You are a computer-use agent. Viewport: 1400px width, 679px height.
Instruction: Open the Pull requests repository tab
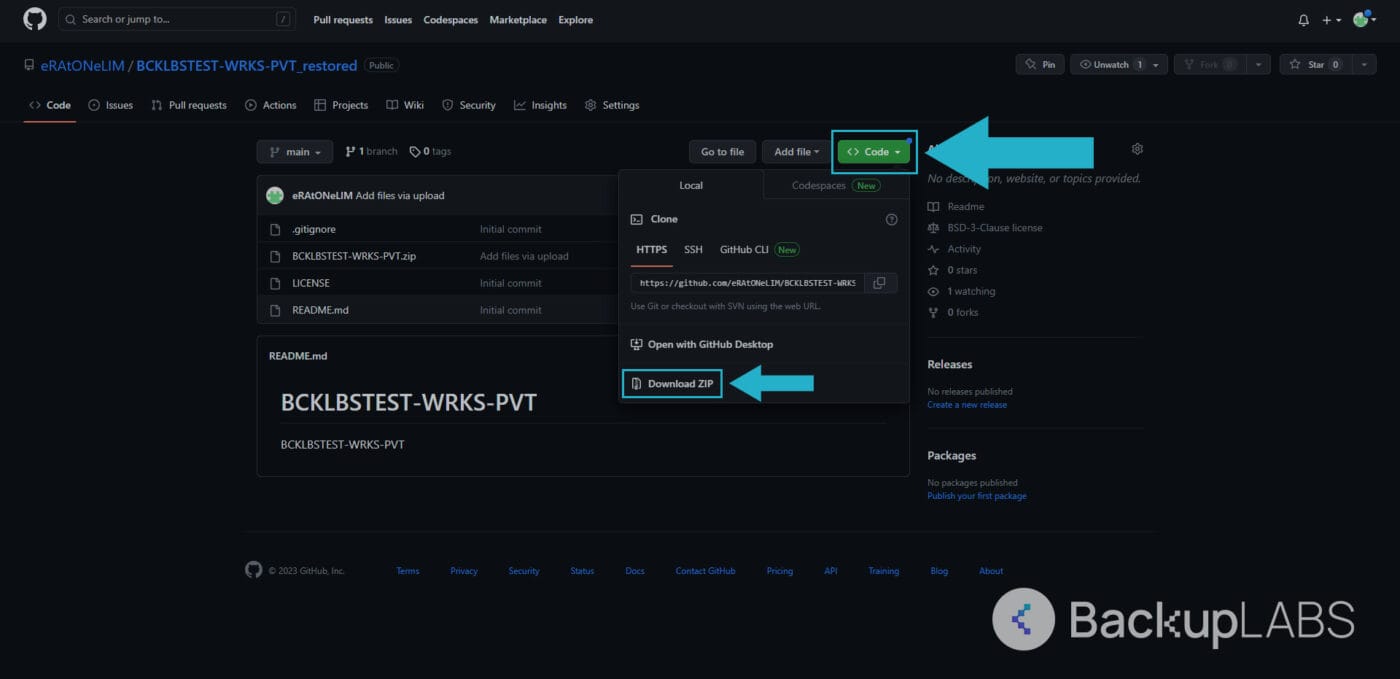pos(189,105)
